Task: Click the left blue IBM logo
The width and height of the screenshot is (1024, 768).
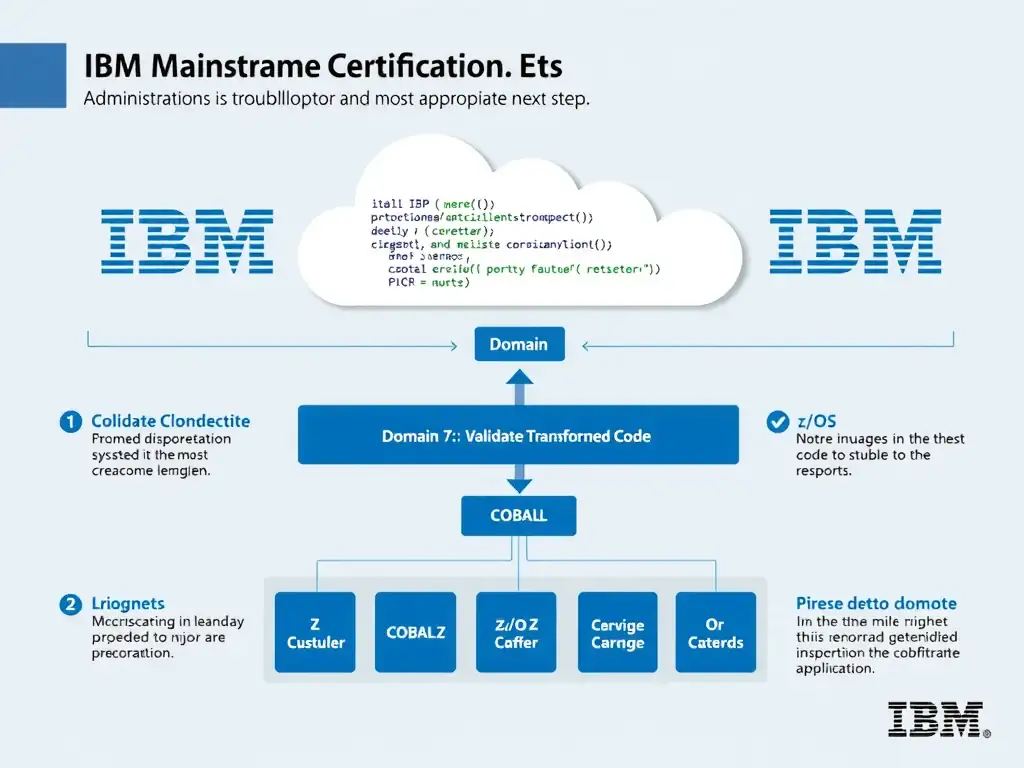Action: coord(187,241)
